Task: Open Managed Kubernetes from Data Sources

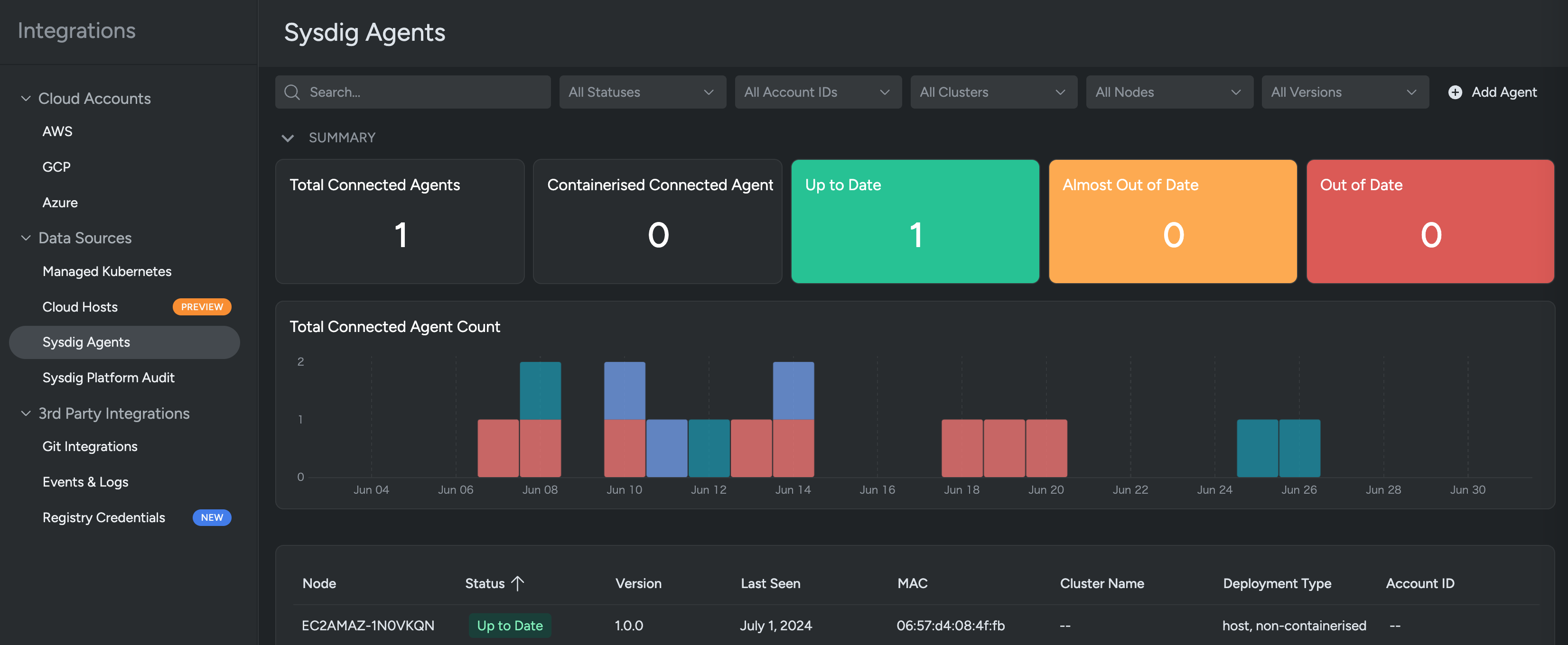Action: point(107,271)
